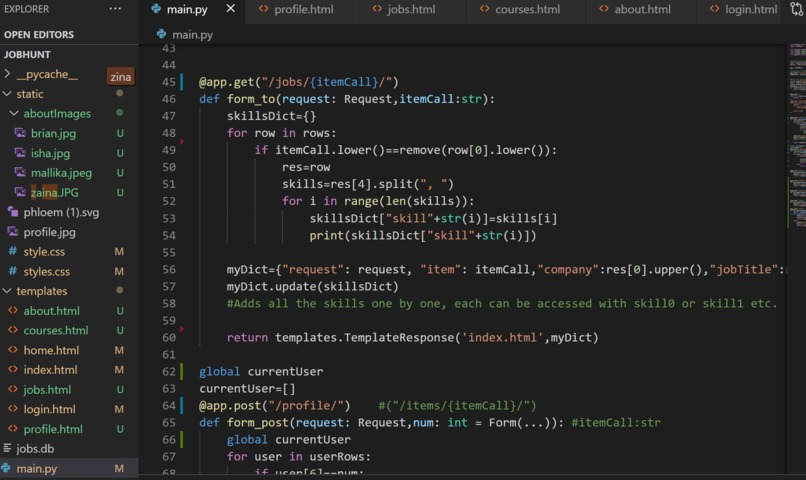The width and height of the screenshot is (806, 480).
Task: Open login.html in the file tree
Action: coord(49,409)
